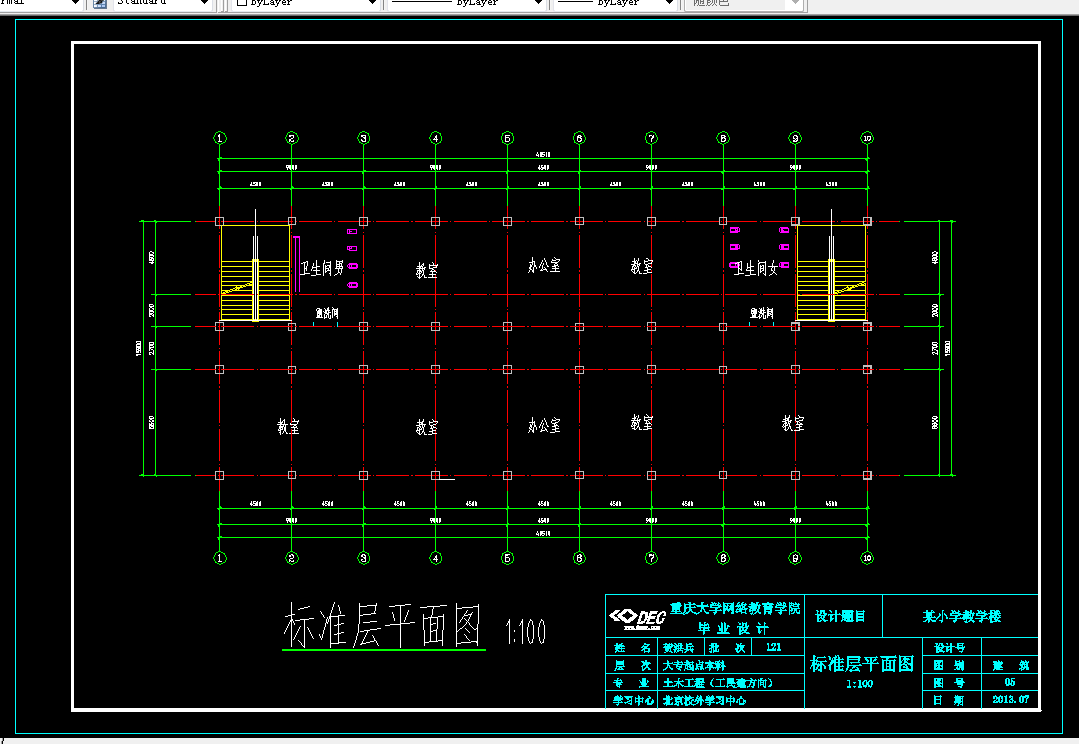Select bottom grid axis bubble 9
This screenshot has height=744, width=1079.
(795, 558)
